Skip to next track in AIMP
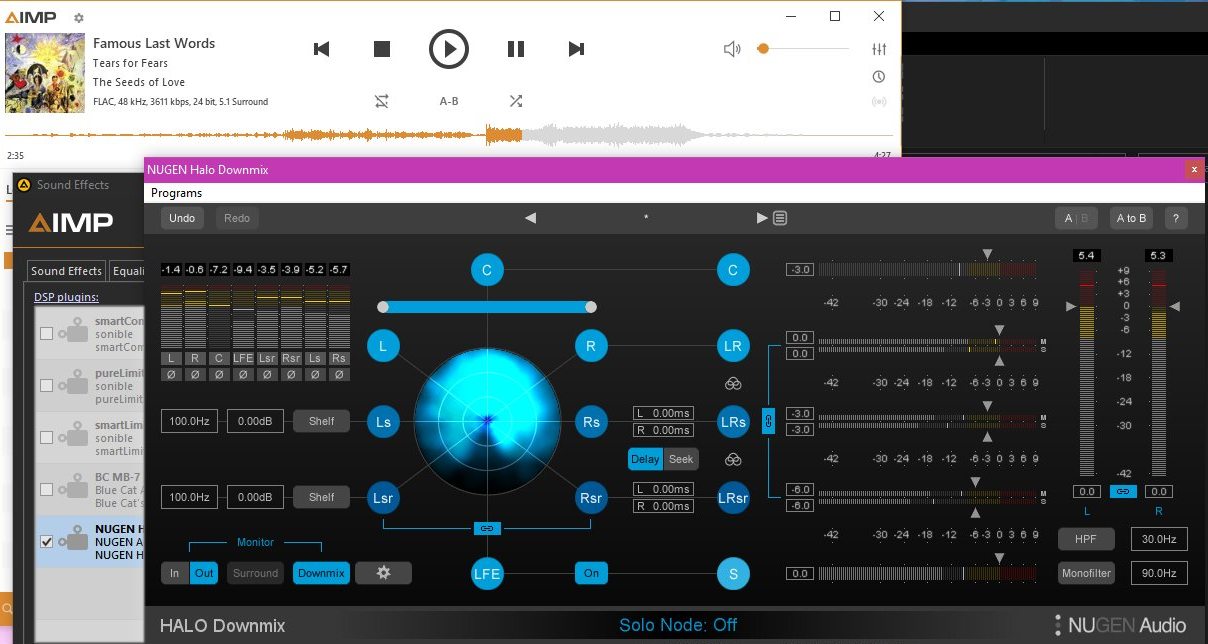 pyautogui.click(x=576, y=48)
